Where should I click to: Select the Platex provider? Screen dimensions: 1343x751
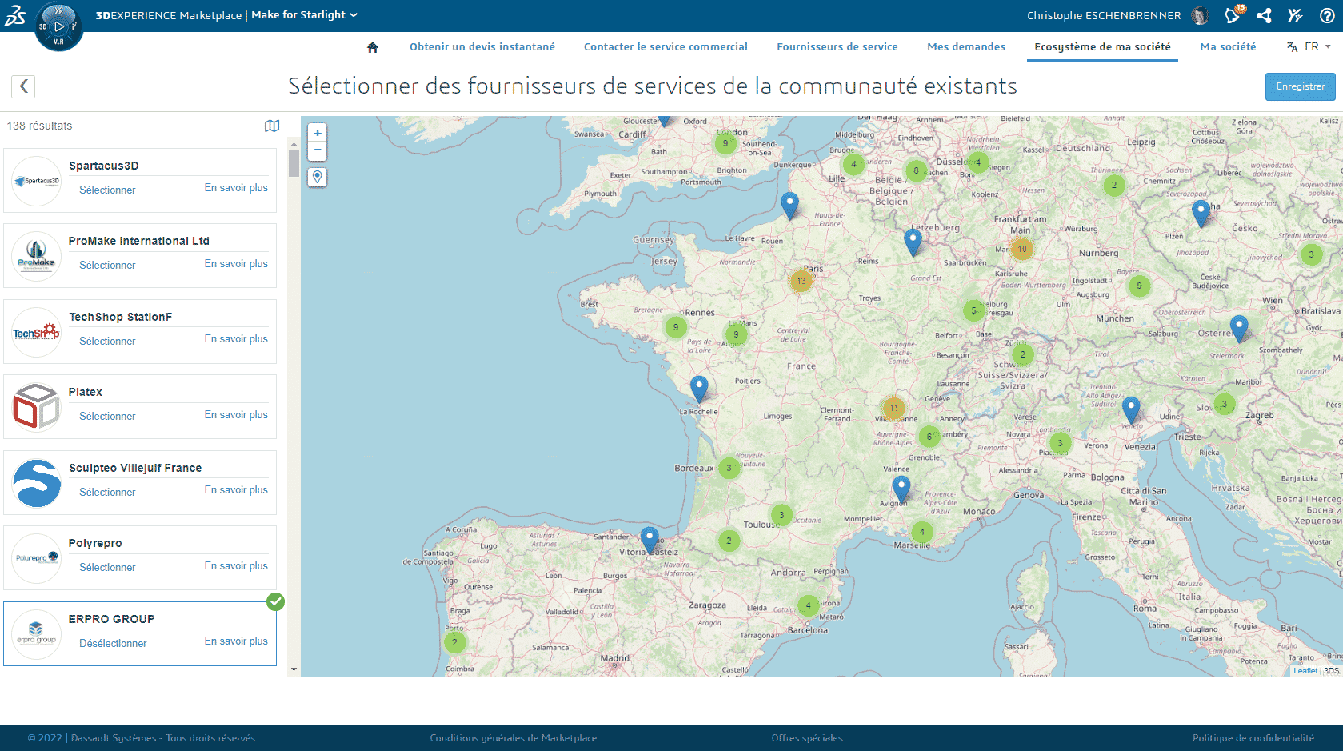[x=107, y=416]
